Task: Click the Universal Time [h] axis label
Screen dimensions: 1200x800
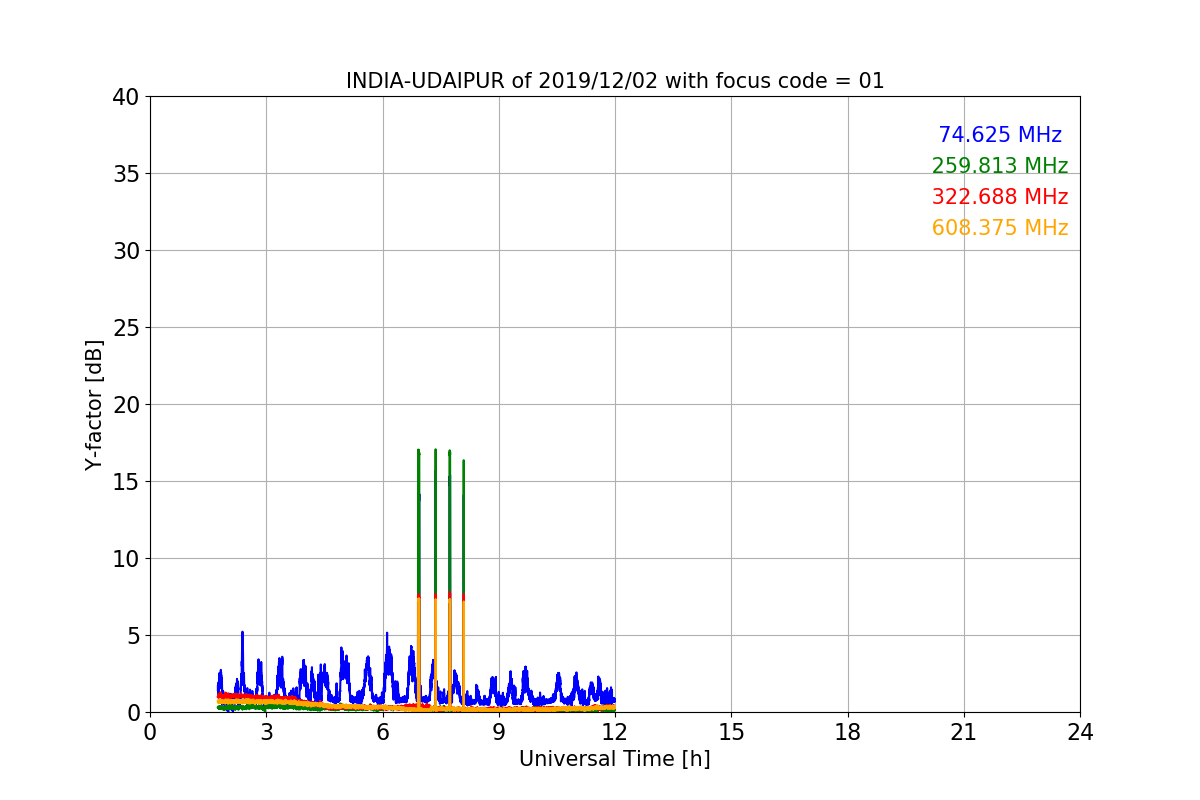Action: click(614, 759)
